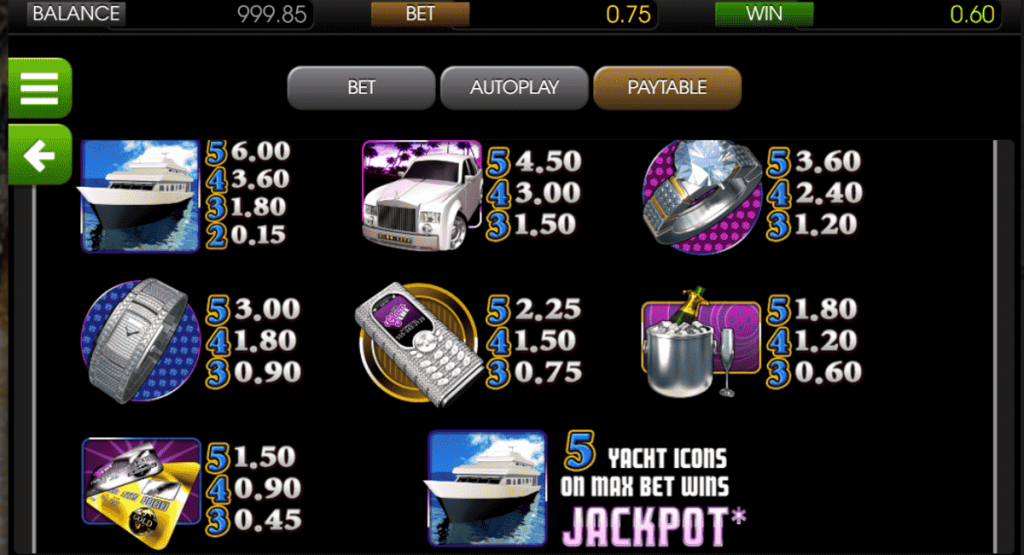
Task: Select the champagne bucket symbol
Action: [700, 343]
